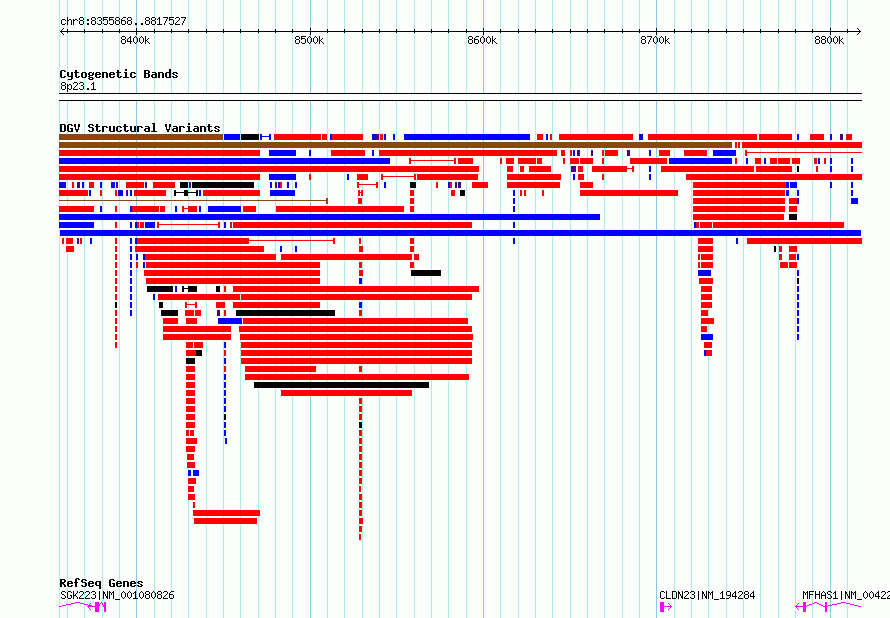This screenshot has width=890, height=618.
Task: Select the long brown variant bar in the second row
Action: 396,145
